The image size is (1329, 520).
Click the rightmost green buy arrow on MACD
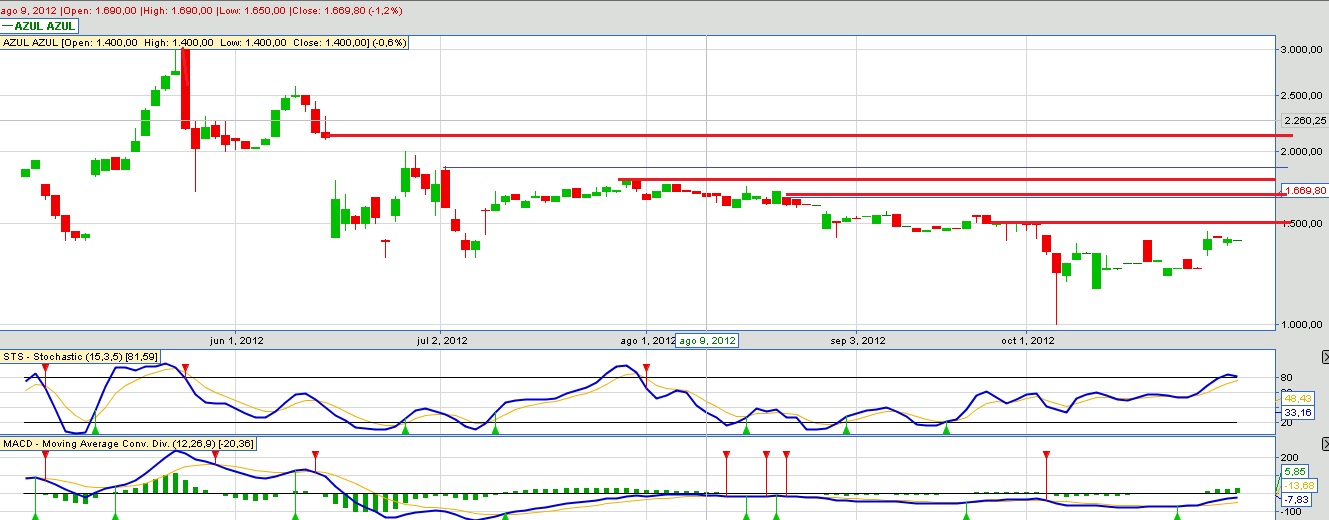(x=1177, y=514)
